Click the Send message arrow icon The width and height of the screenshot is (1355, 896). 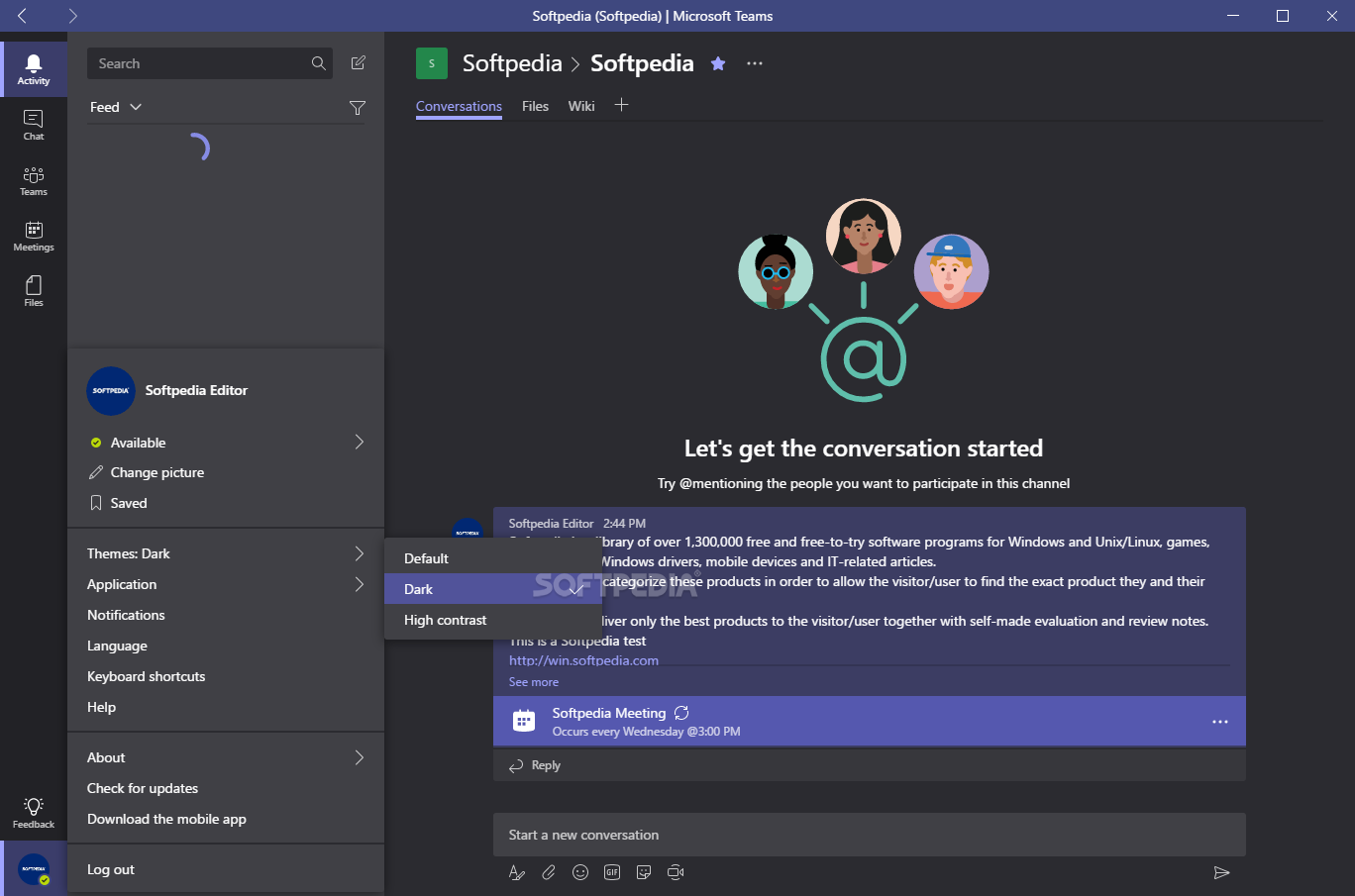1221,872
